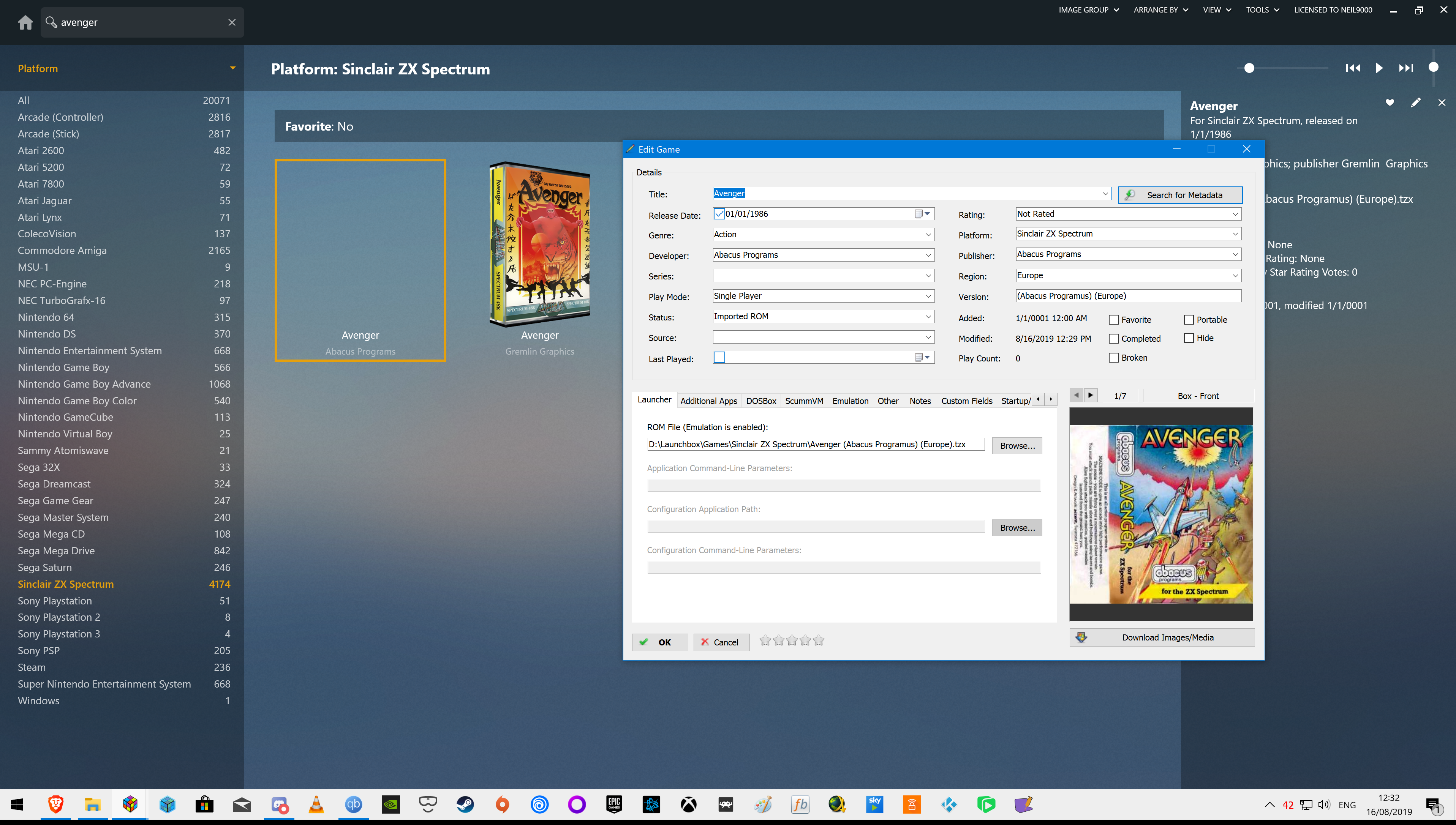Open Xbox app from taskbar
1456x825 pixels.
coord(689,804)
